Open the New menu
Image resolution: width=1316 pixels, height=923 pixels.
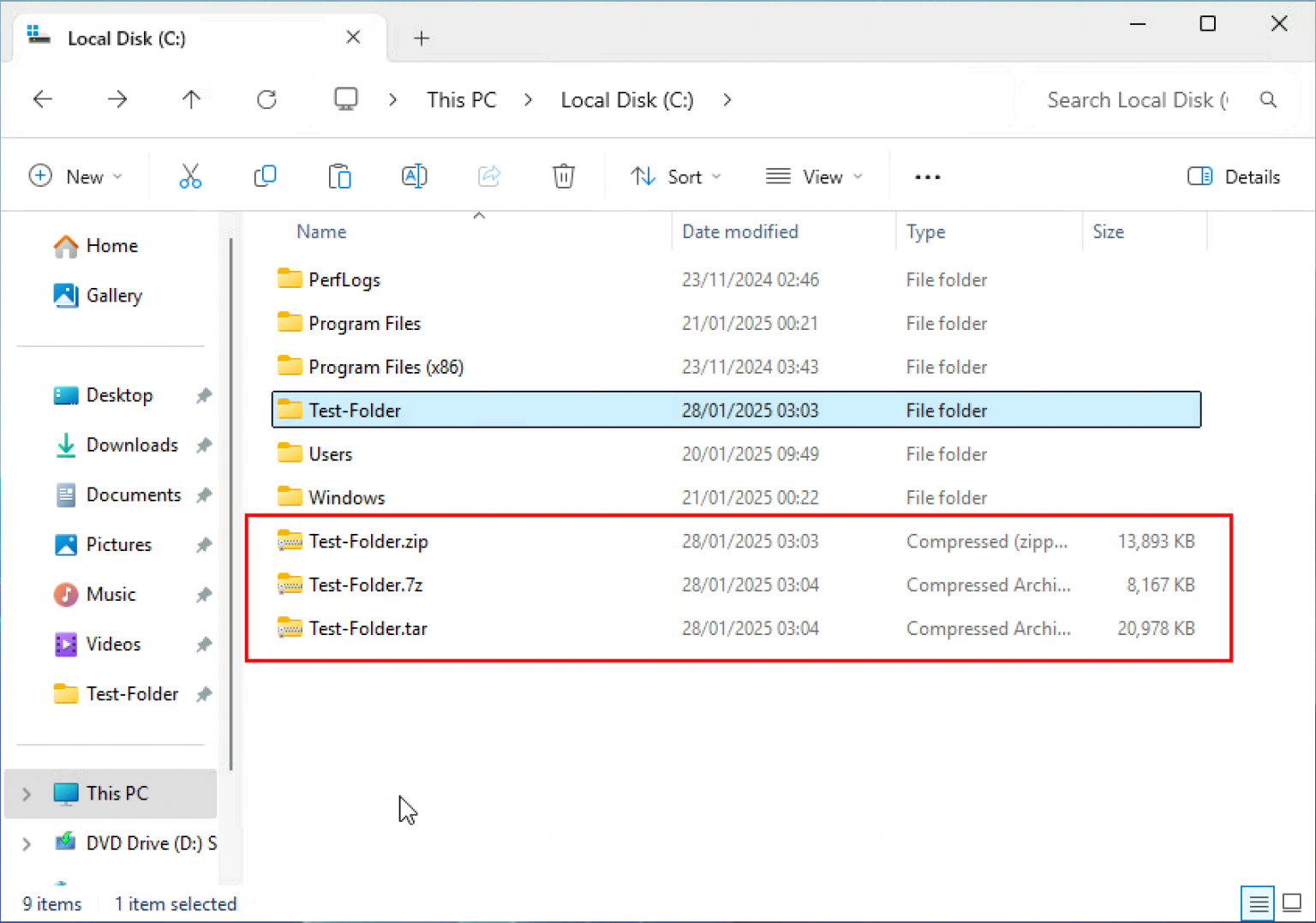[76, 177]
